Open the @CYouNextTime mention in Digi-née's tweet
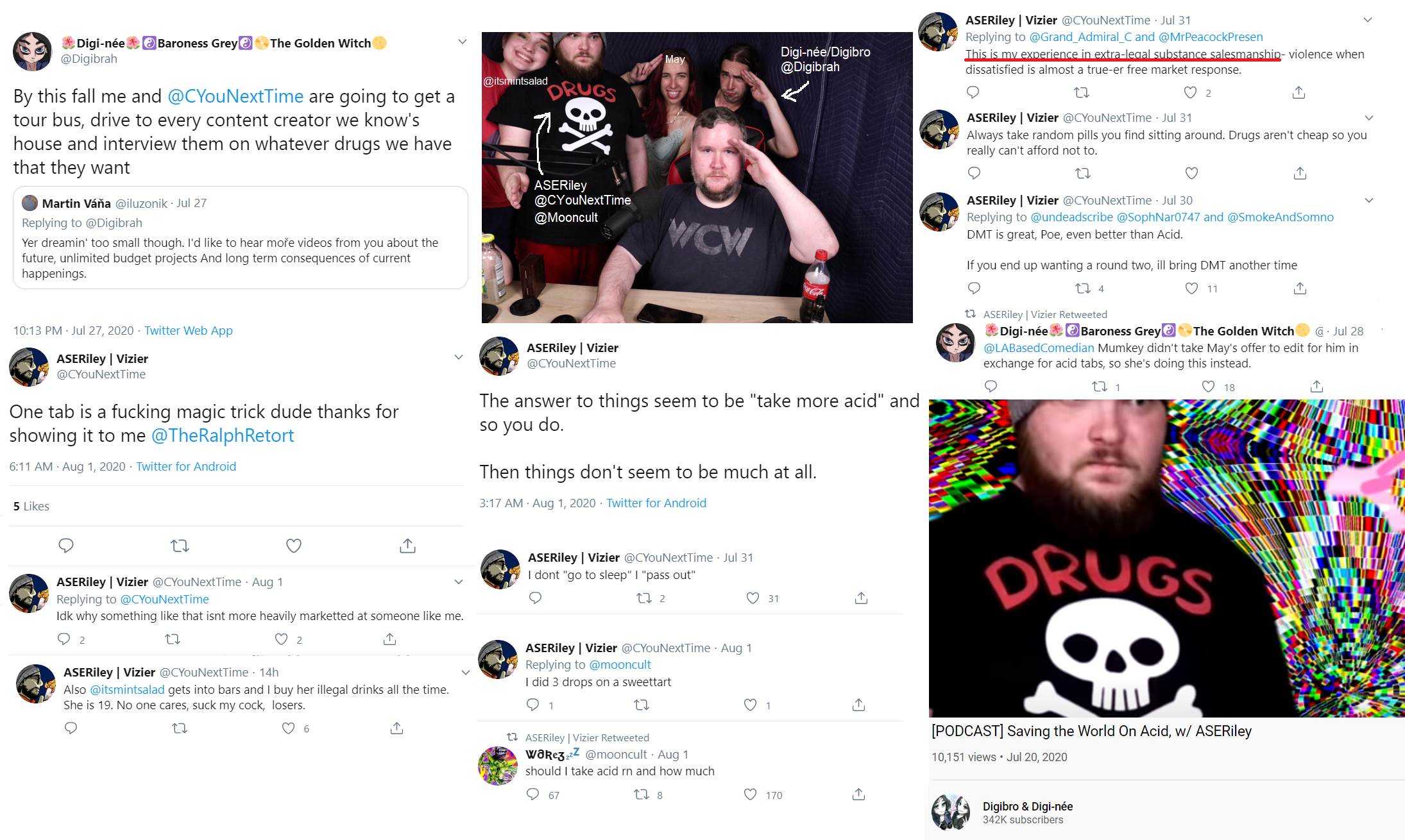 click(x=235, y=96)
